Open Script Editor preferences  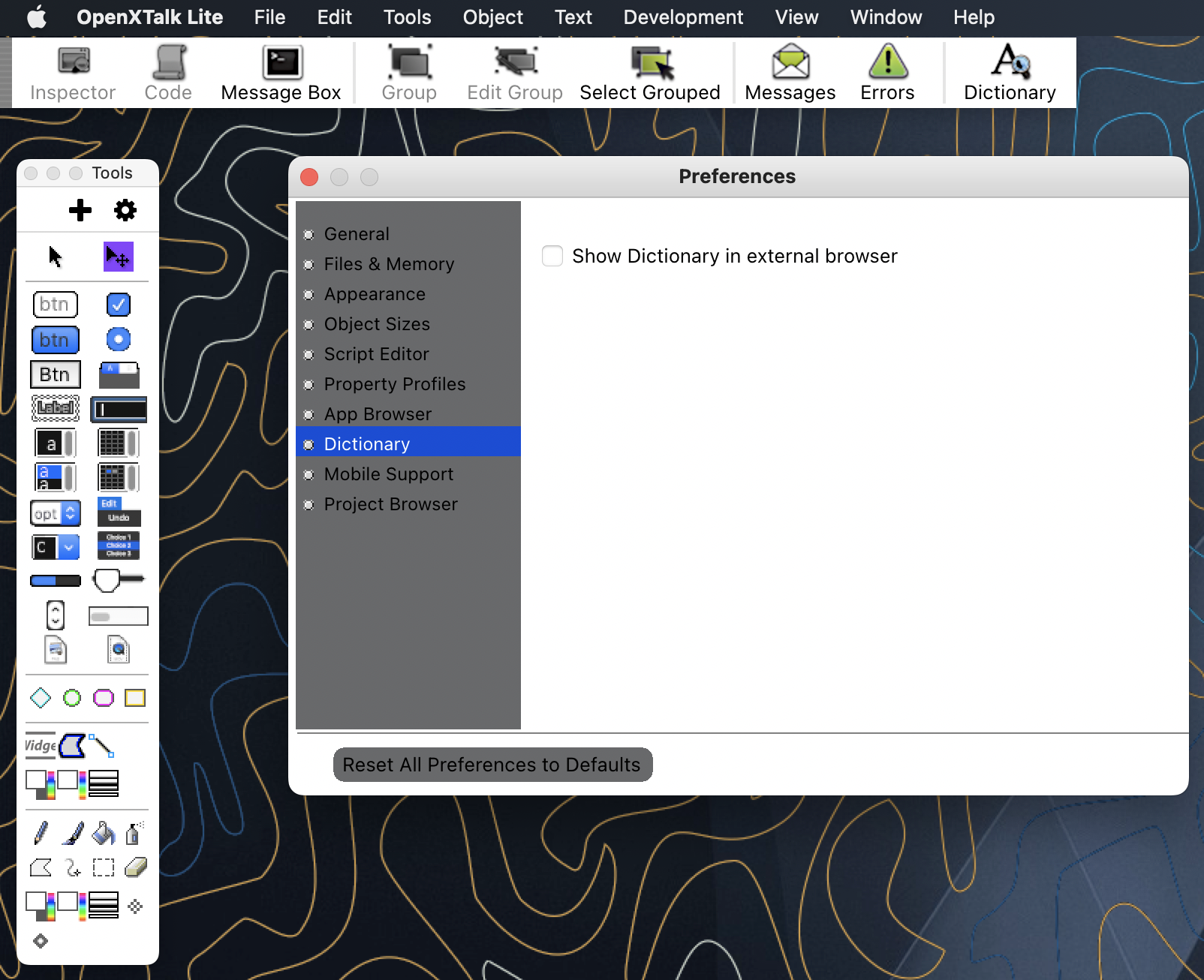408,354
